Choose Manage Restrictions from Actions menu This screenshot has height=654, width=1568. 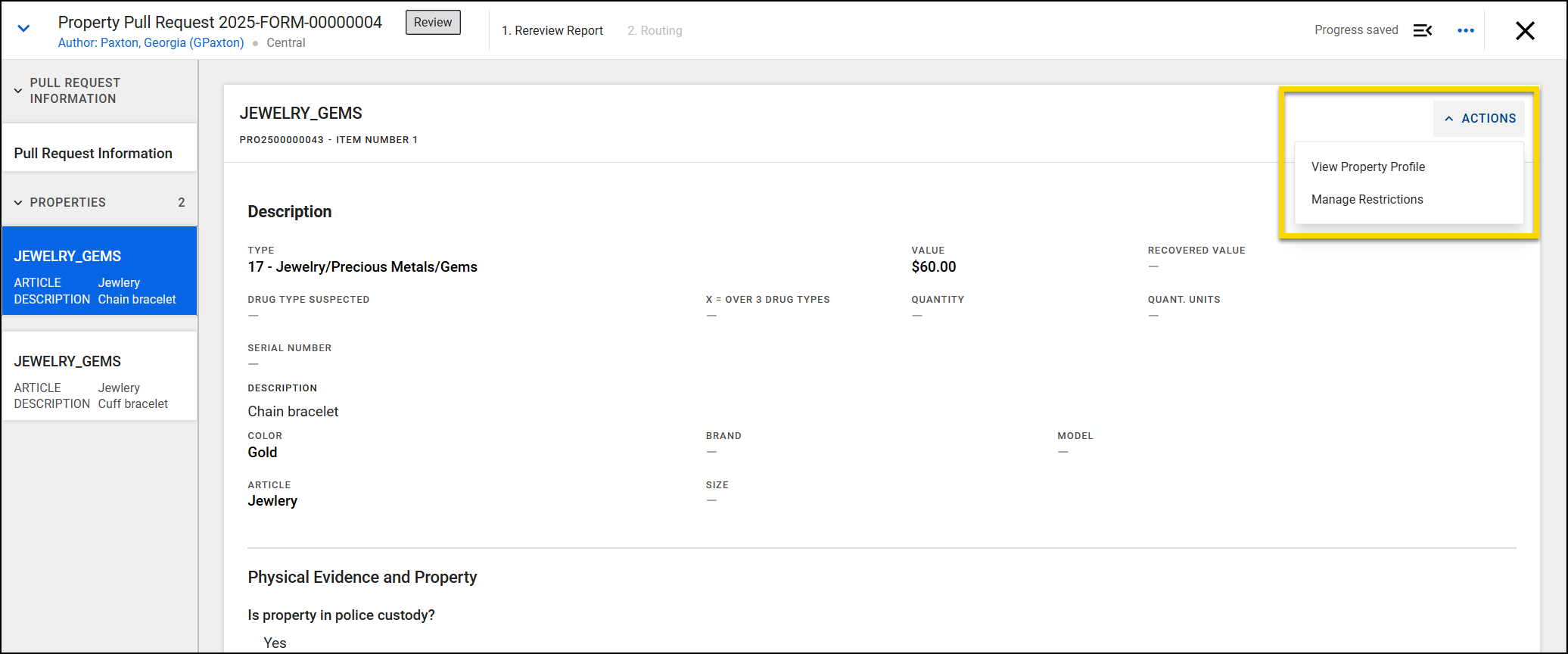1367,199
